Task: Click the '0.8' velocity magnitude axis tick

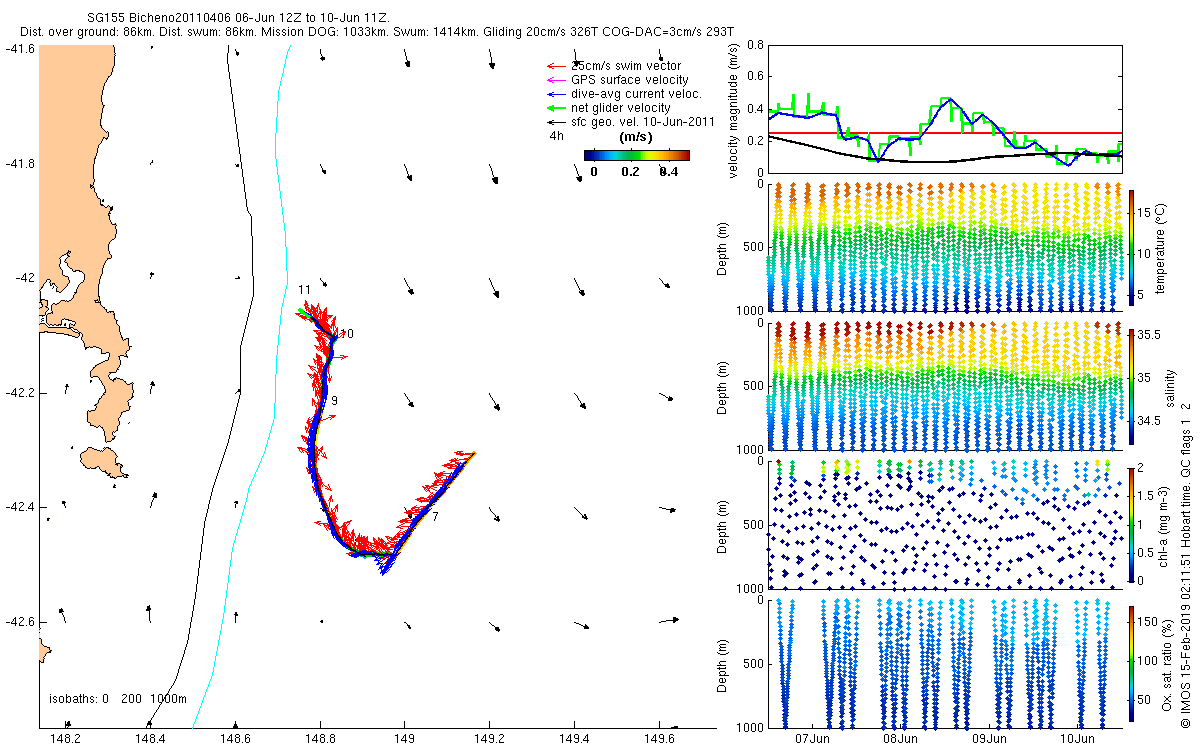Action: (x=754, y=45)
